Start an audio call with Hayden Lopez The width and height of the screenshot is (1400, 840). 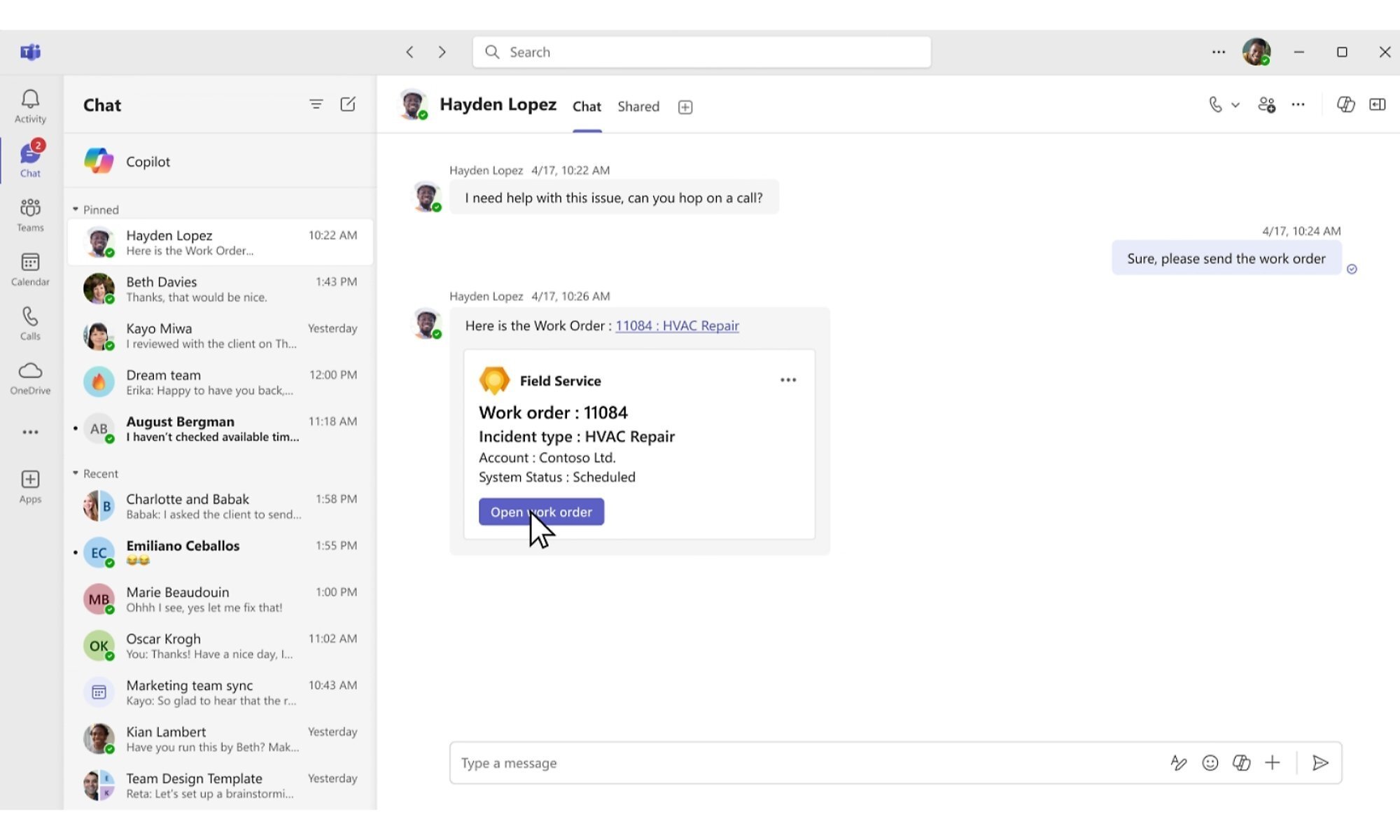(1216, 105)
